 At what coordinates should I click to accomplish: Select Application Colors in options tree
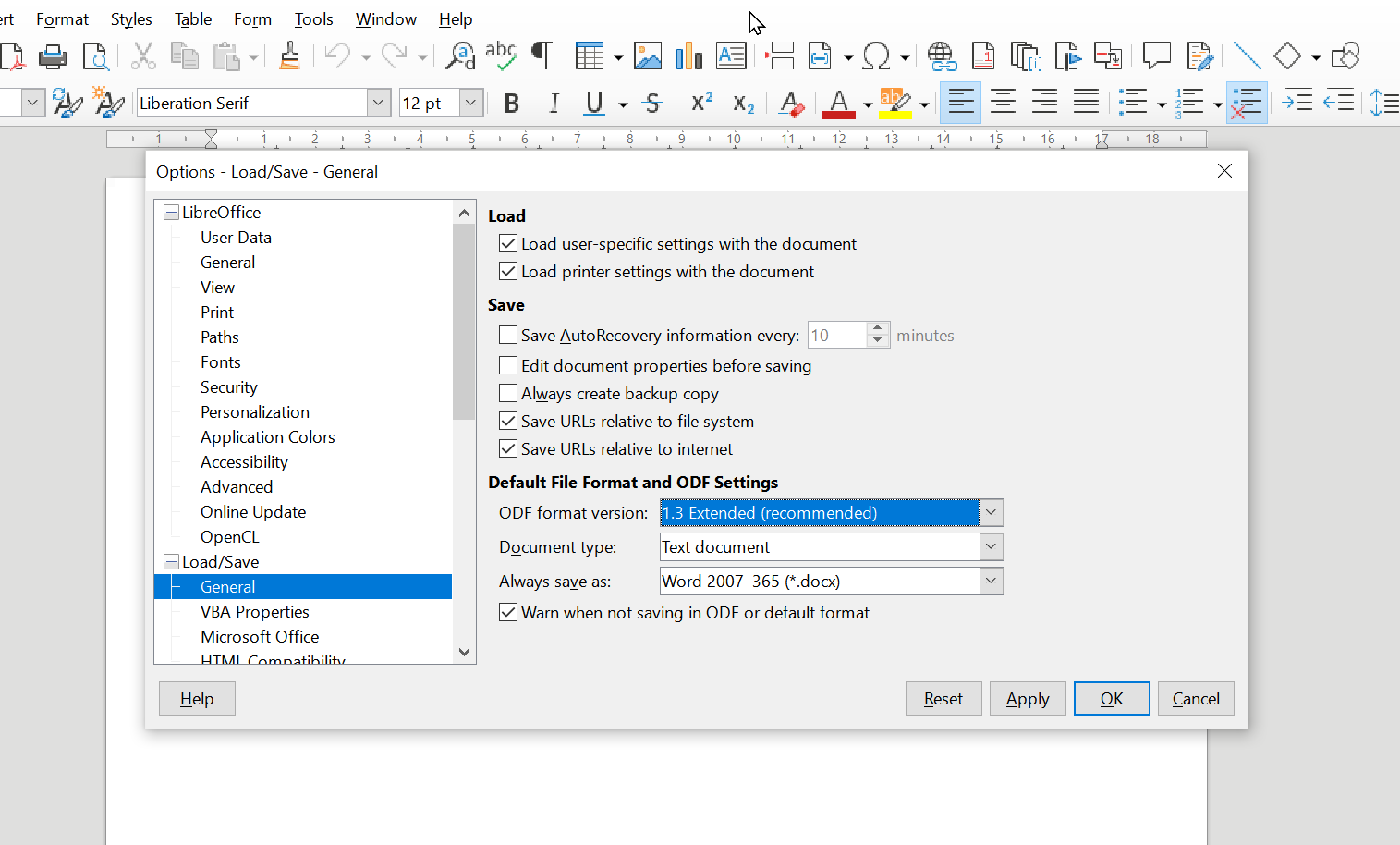pyautogui.click(x=267, y=436)
